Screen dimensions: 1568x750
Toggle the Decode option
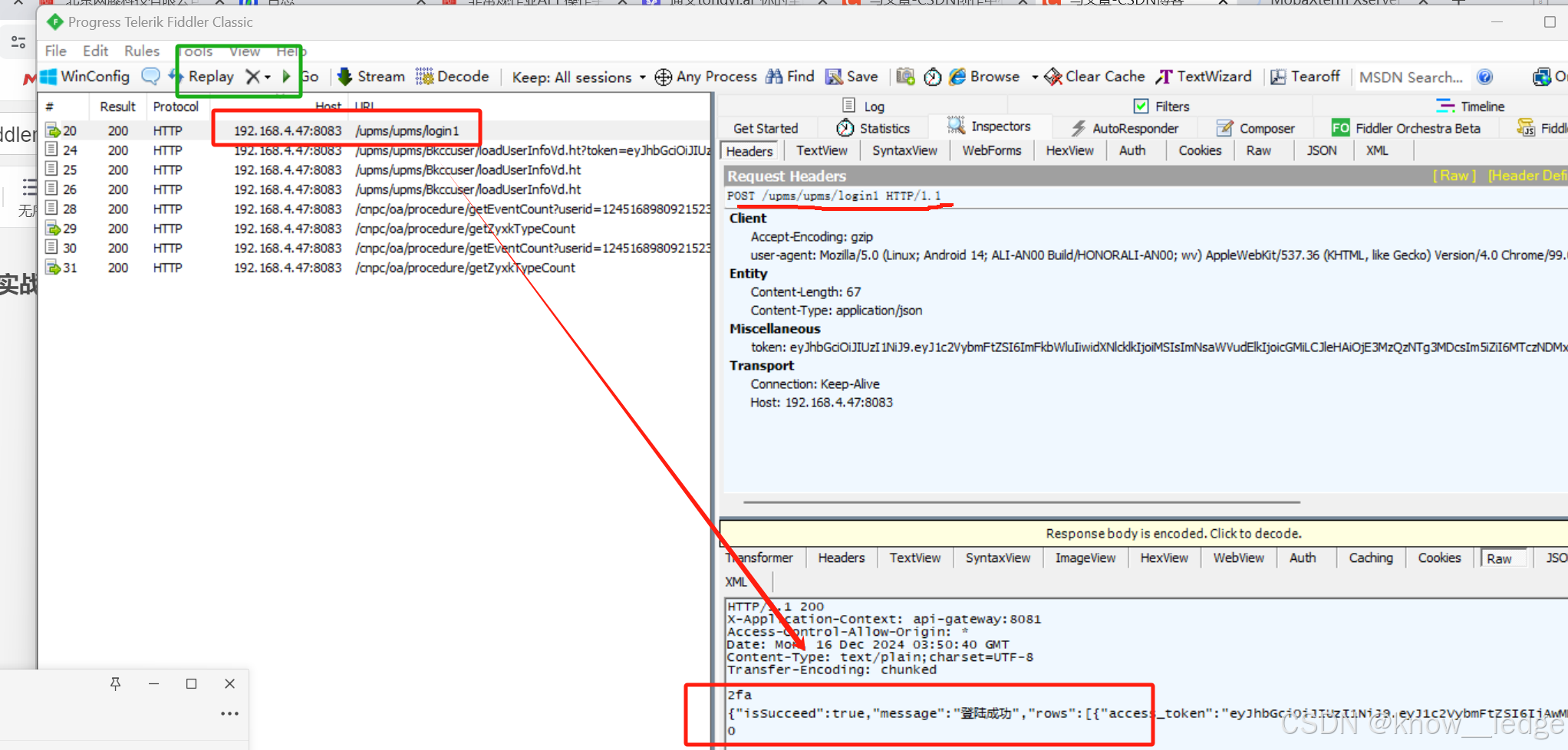pos(453,77)
